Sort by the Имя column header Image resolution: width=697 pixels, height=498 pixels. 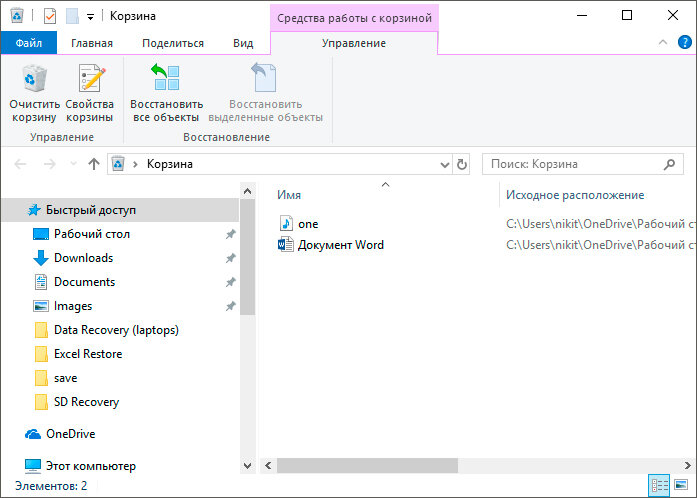[x=289, y=195]
